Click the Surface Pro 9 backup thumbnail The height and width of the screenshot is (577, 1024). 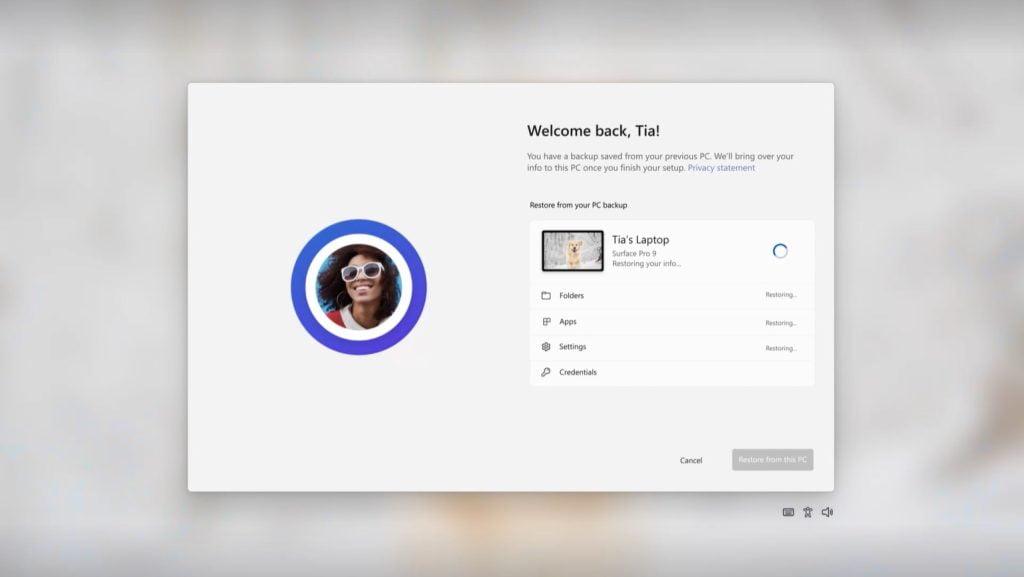[x=570, y=250]
